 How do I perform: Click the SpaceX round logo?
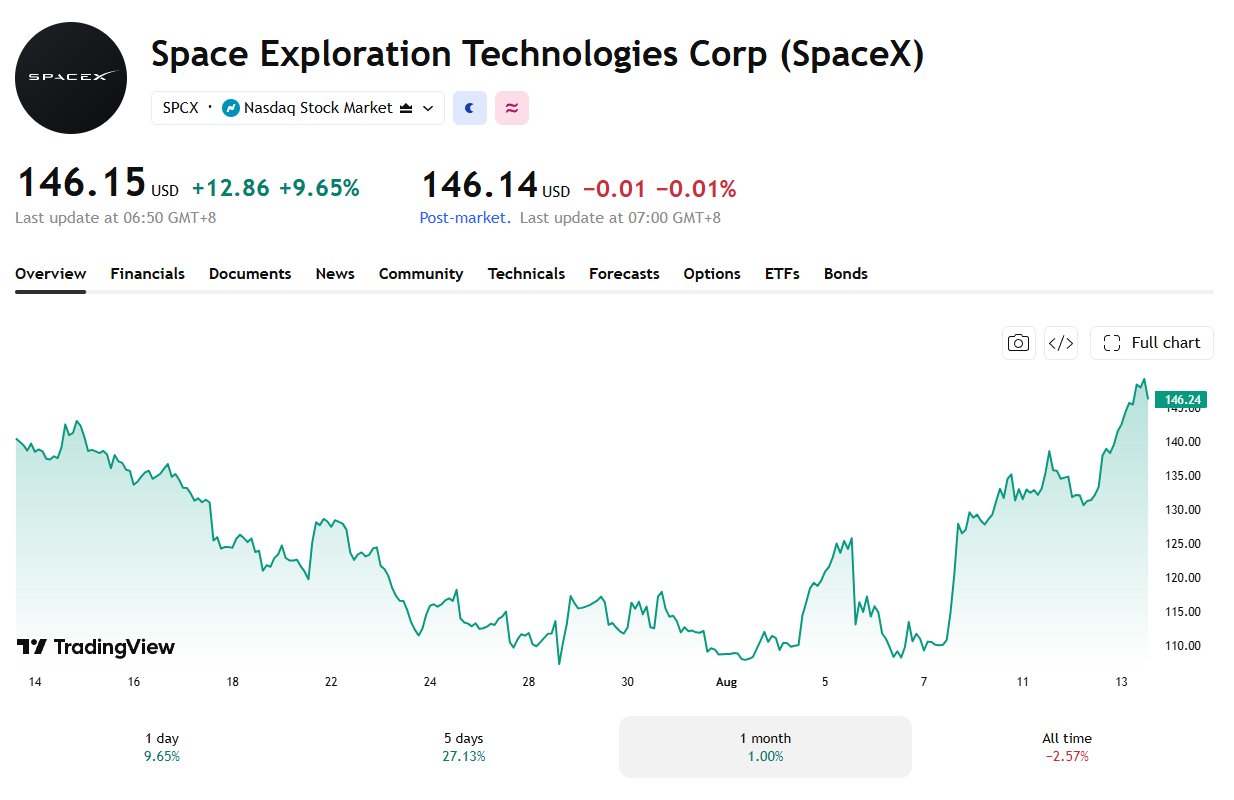pyautogui.click(x=71, y=78)
